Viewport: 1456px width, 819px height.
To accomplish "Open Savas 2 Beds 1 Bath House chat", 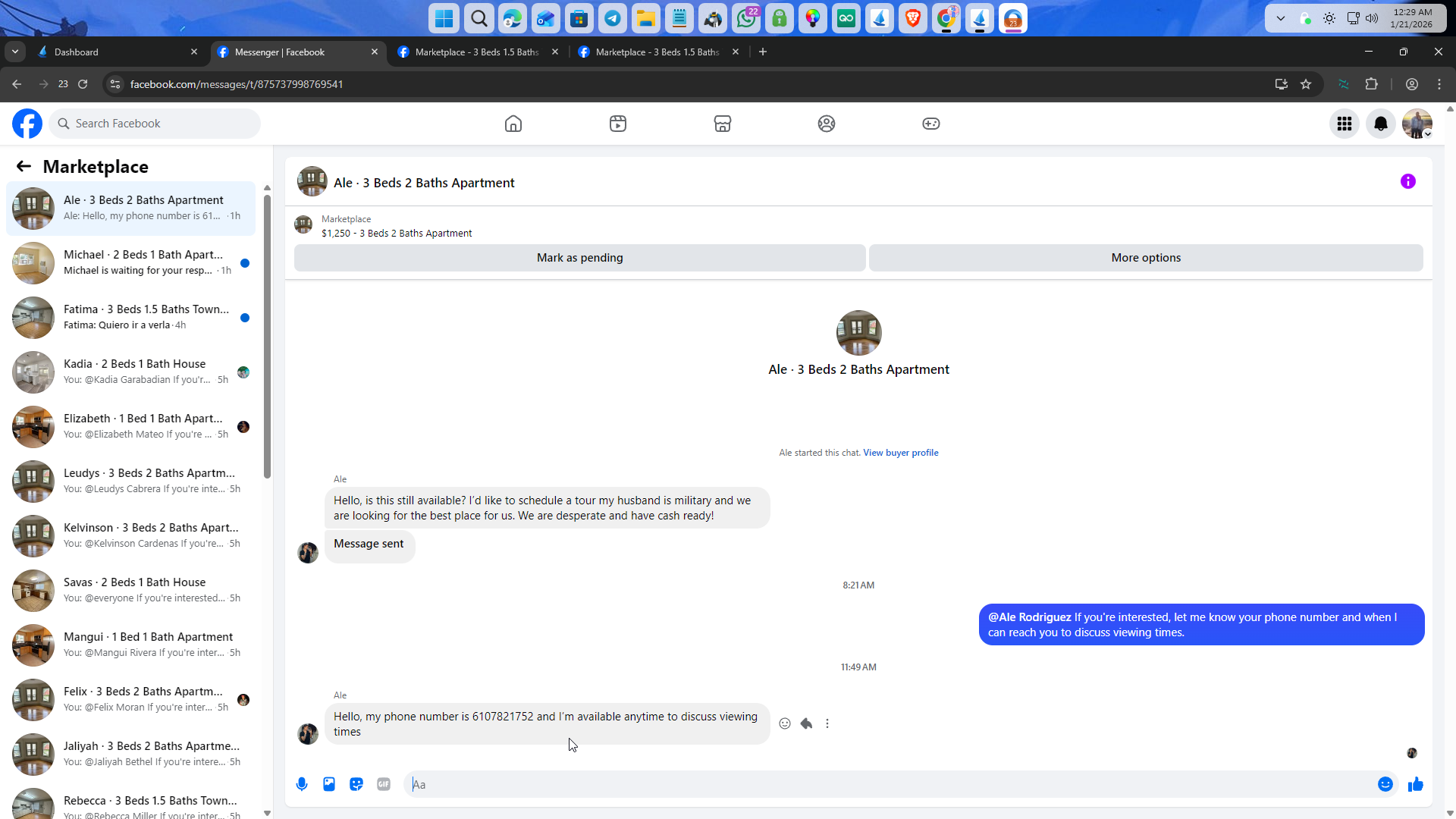I will pos(130,591).
